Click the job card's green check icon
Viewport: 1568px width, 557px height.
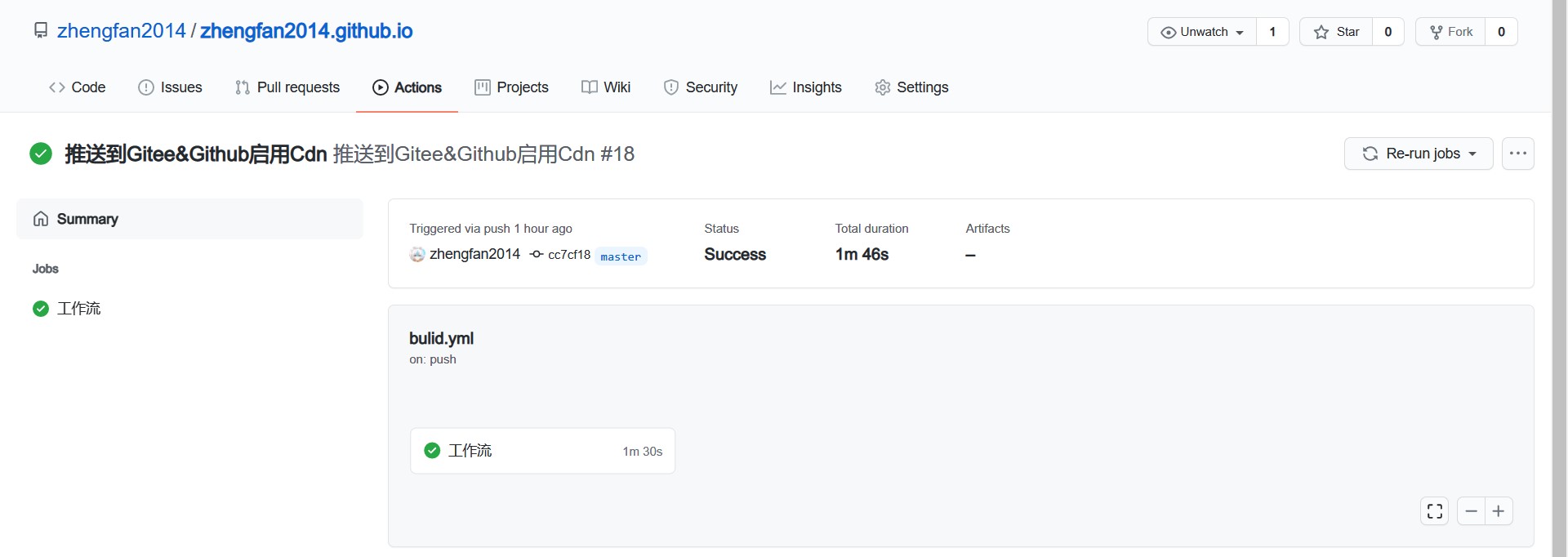[x=432, y=451]
